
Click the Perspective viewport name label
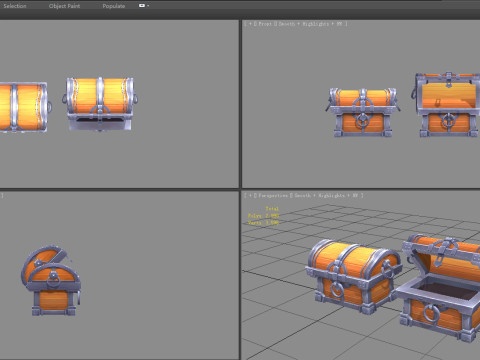click(x=273, y=196)
